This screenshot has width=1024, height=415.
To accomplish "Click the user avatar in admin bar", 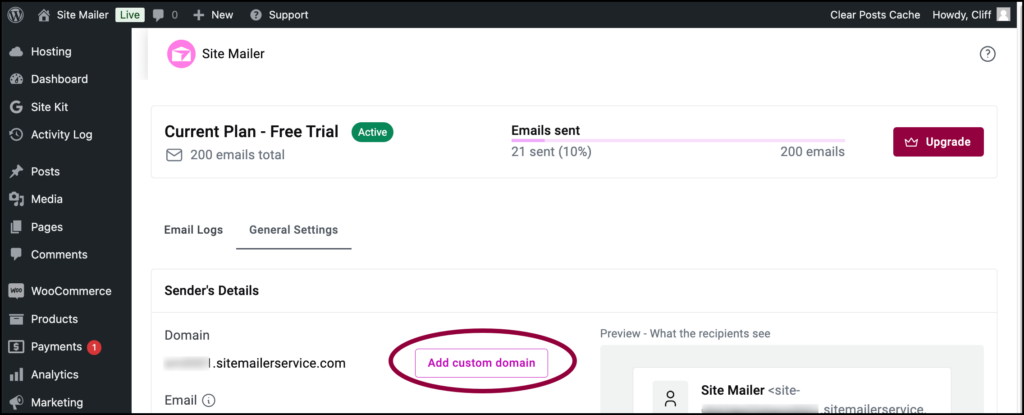I will tap(1003, 15).
